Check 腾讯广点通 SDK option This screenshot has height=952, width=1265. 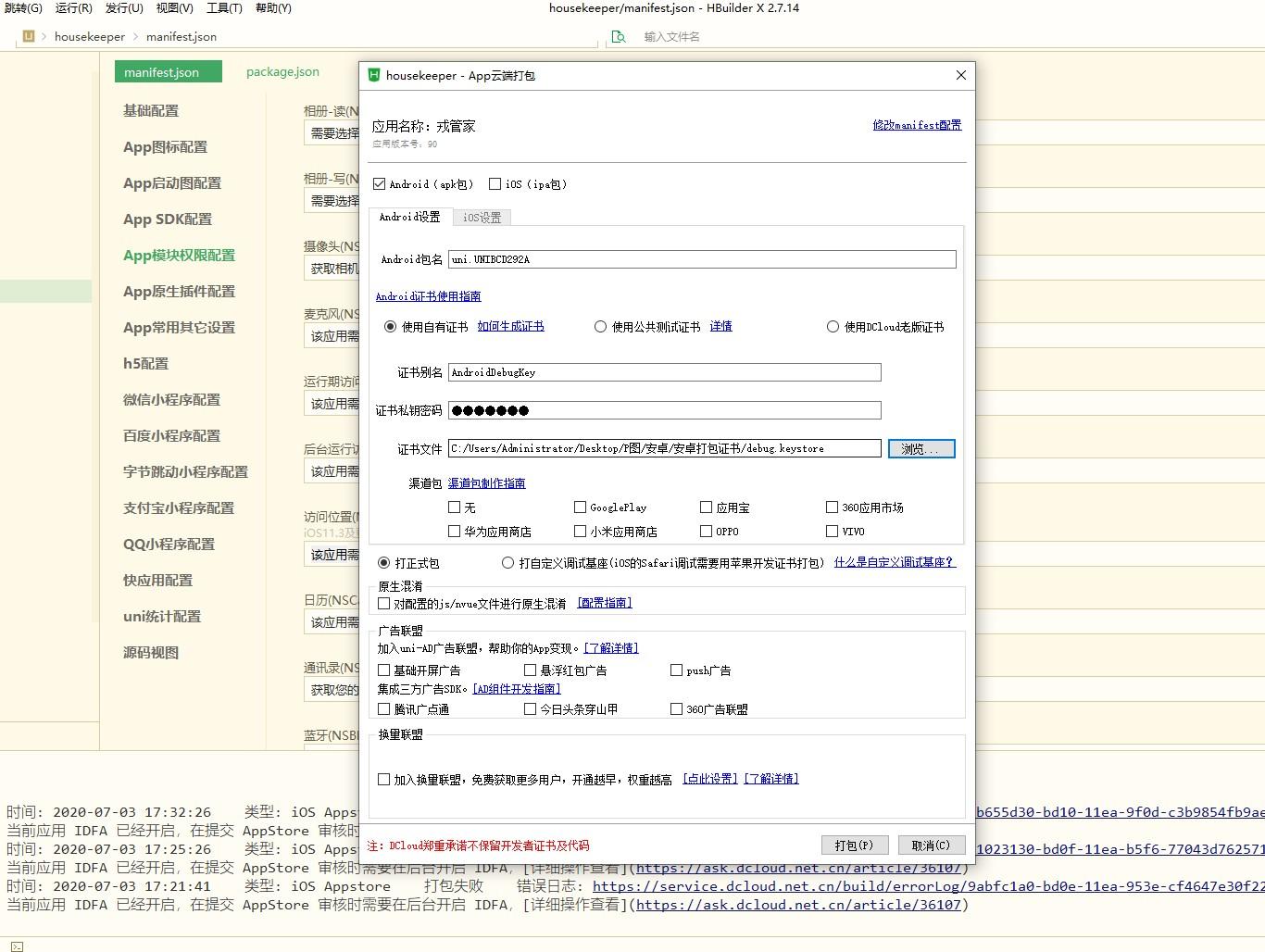pyautogui.click(x=383, y=709)
